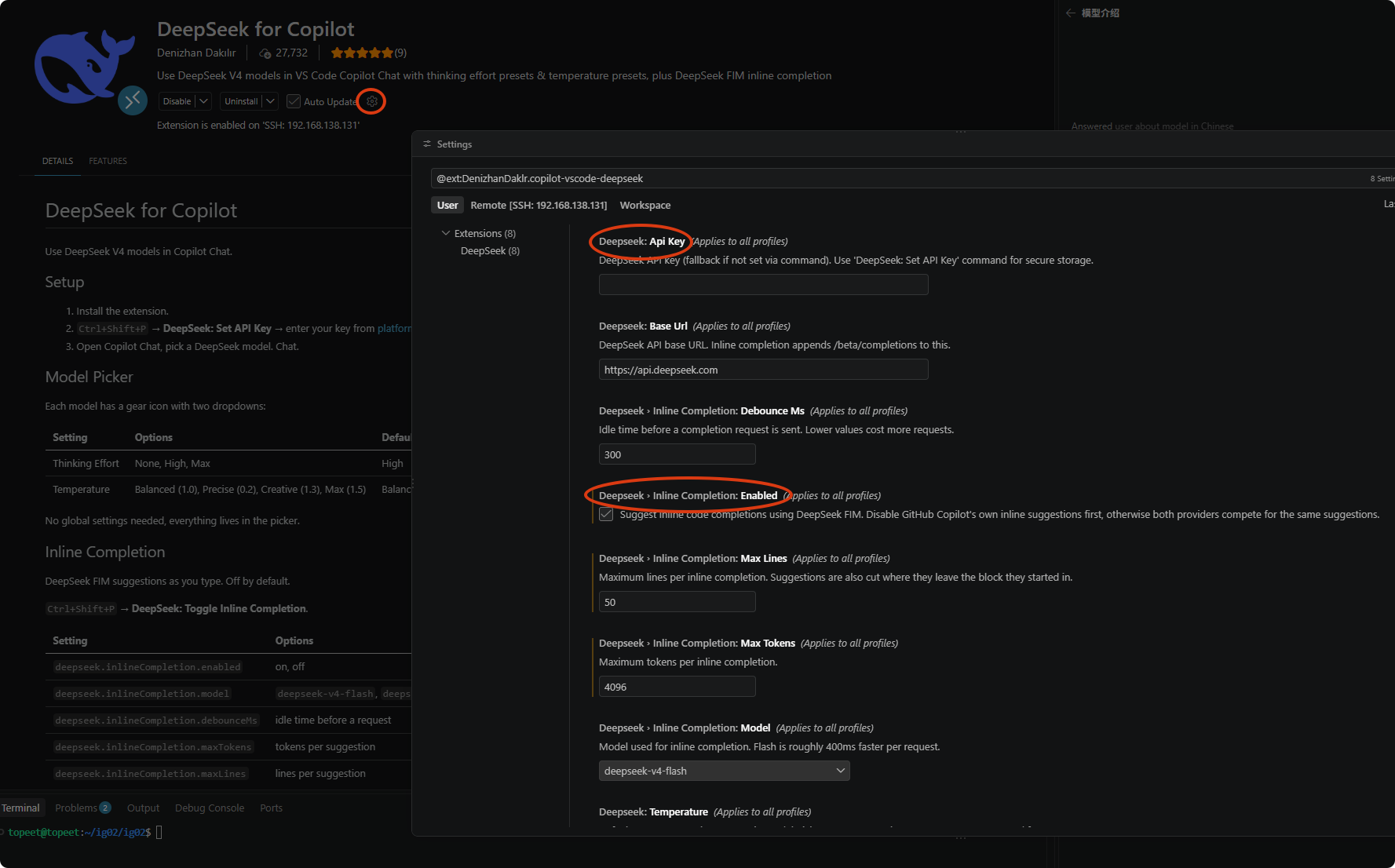Click the Debounce Ms field showing 300
The image size is (1395, 868).
click(x=677, y=454)
